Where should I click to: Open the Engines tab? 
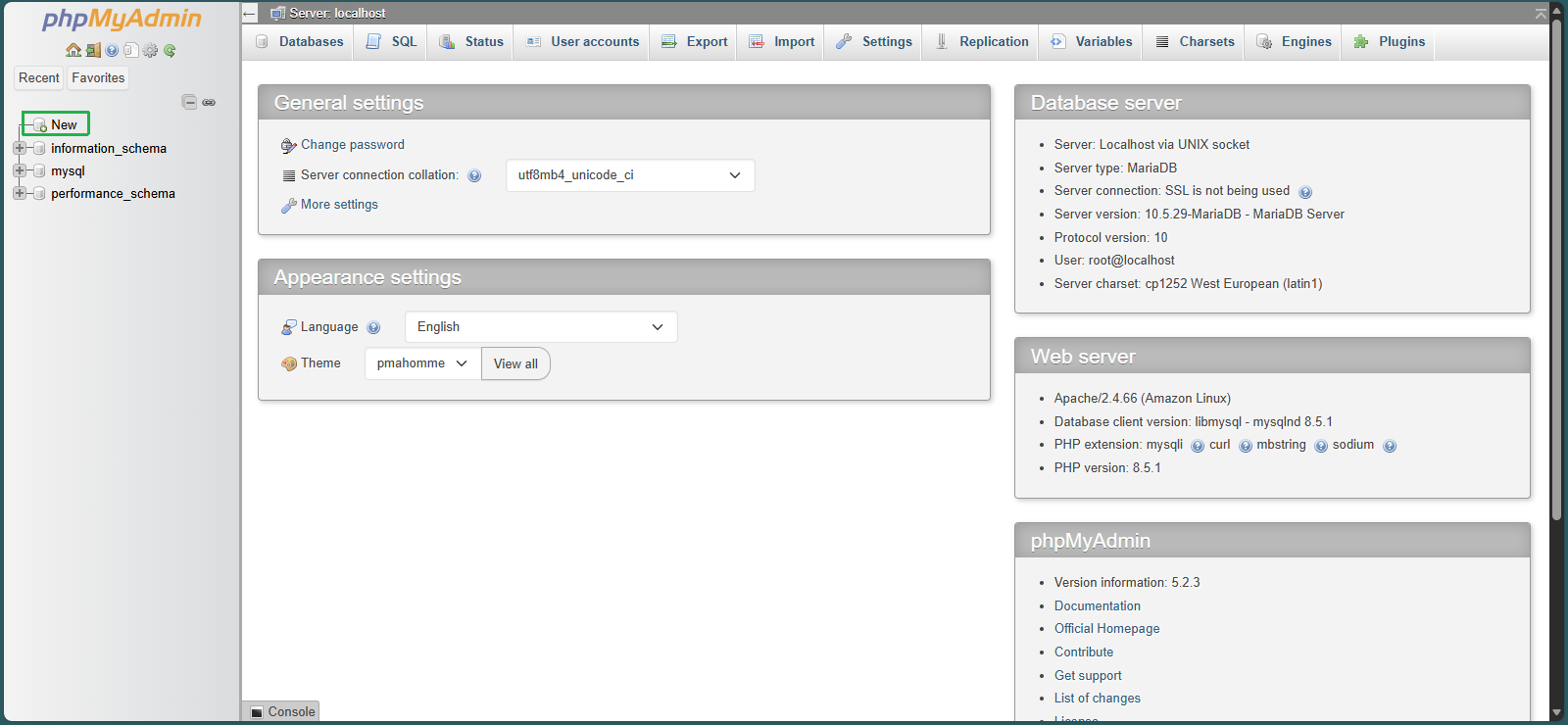pos(1294,42)
